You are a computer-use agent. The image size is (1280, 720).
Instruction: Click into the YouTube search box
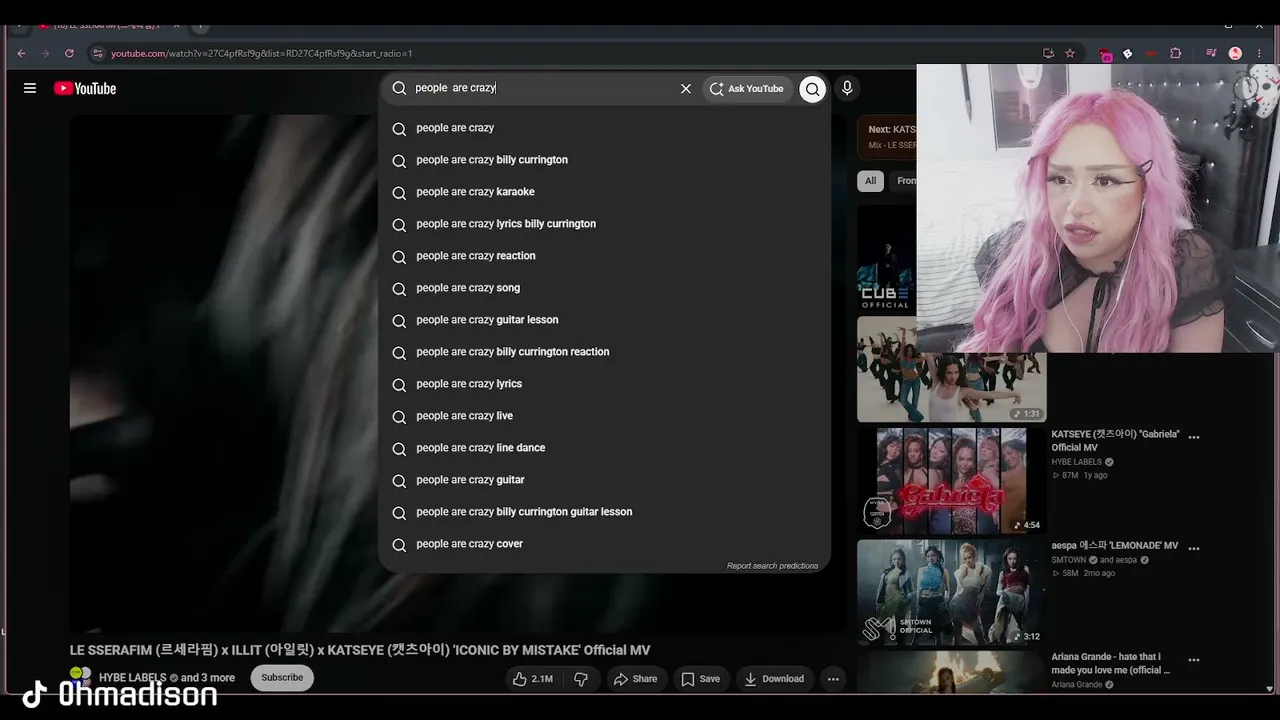(x=540, y=88)
